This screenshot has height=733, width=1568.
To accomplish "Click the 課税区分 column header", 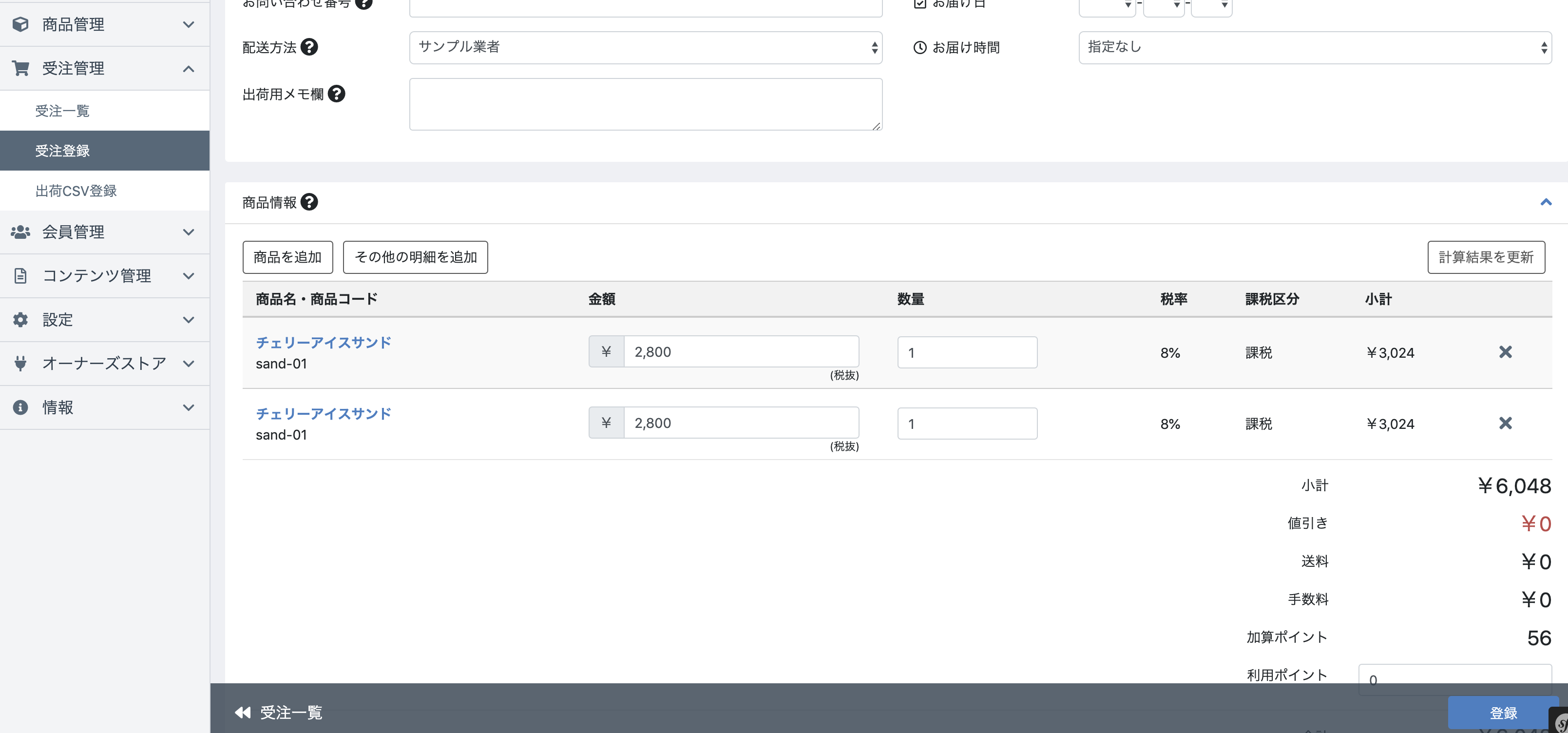I will [x=1272, y=299].
